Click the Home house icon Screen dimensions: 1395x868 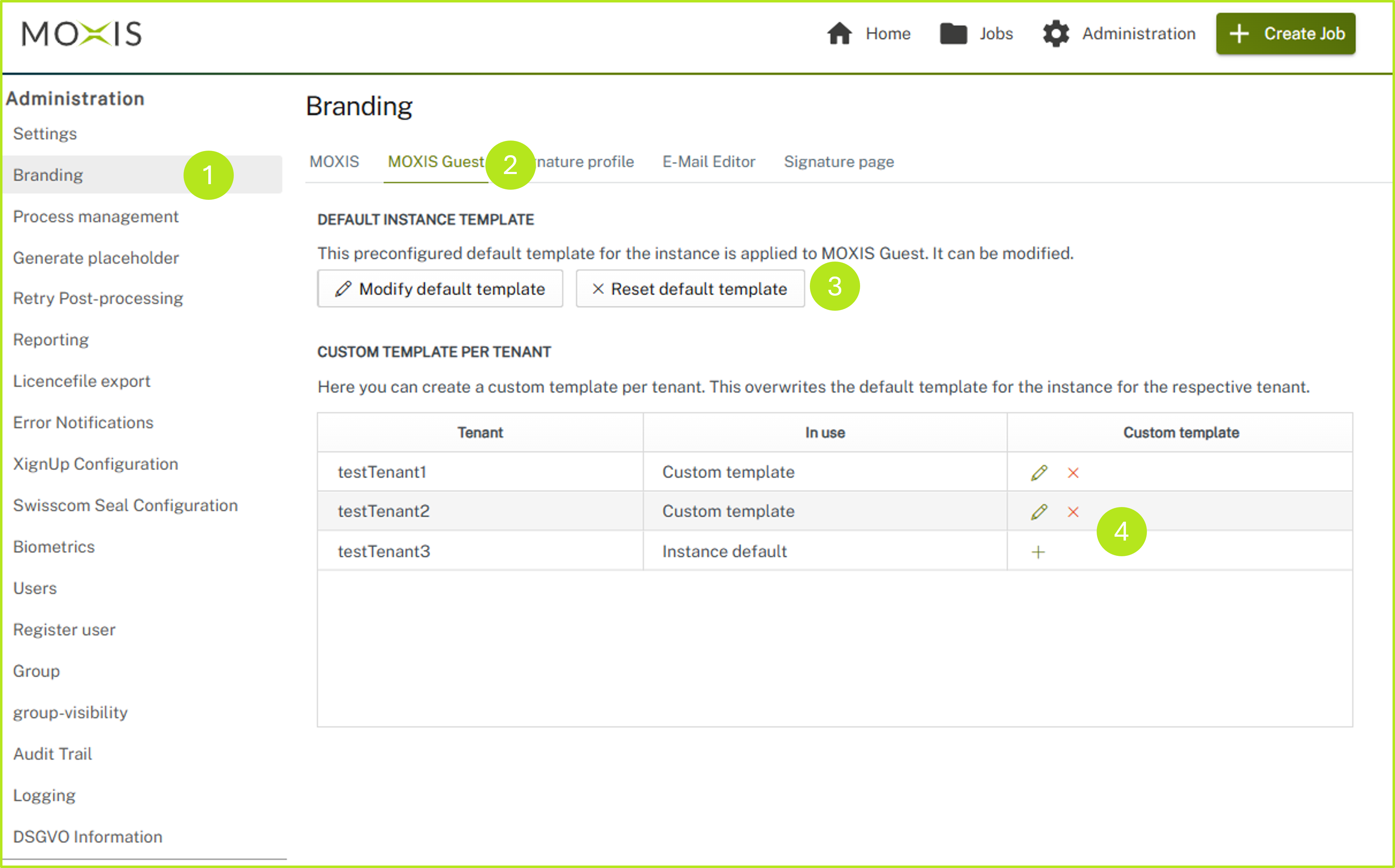(x=839, y=34)
